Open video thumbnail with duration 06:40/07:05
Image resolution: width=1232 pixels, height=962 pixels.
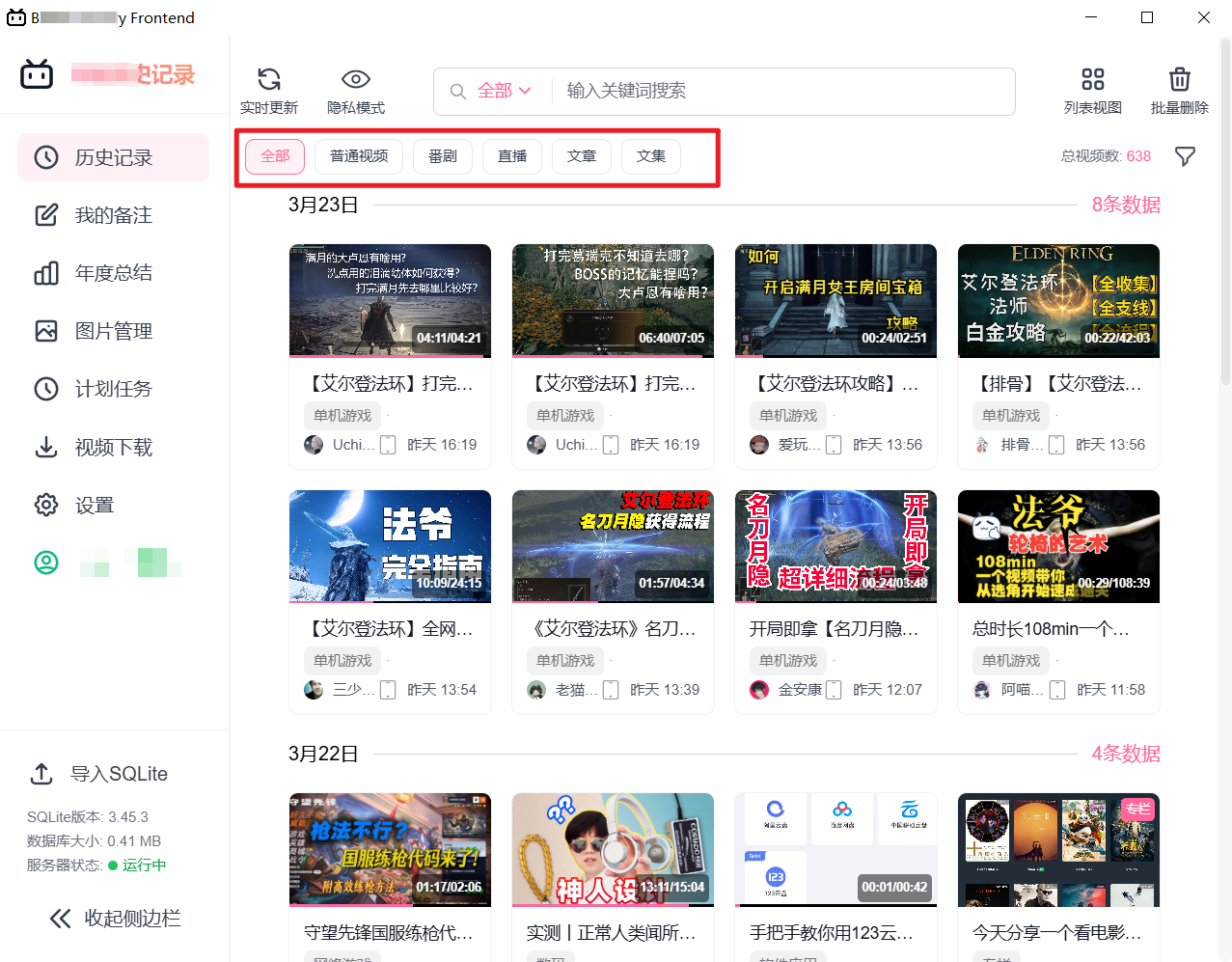click(613, 300)
